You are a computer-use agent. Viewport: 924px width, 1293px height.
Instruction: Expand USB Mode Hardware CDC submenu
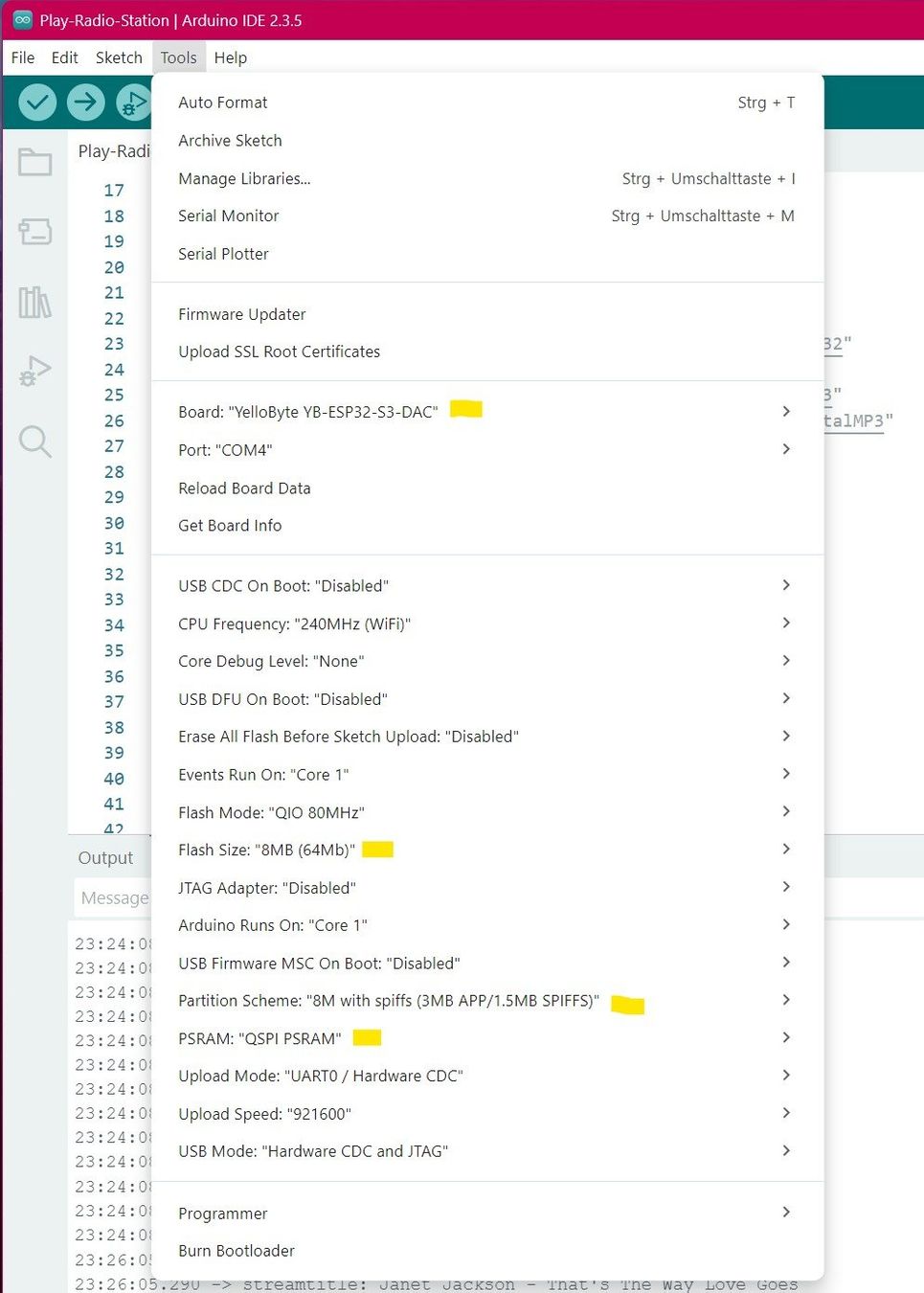[487, 1151]
